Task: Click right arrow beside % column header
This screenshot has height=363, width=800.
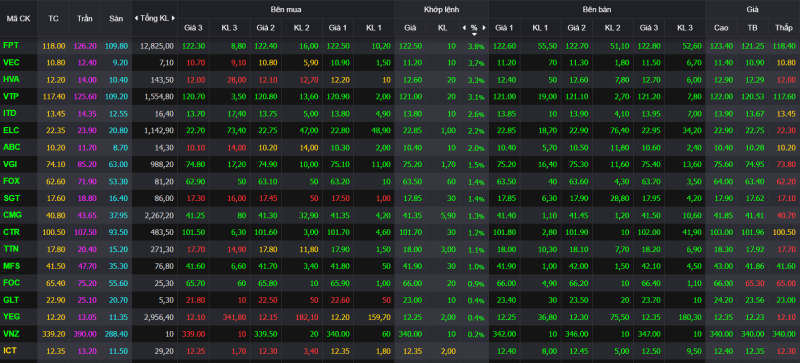Action: click(x=484, y=28)
